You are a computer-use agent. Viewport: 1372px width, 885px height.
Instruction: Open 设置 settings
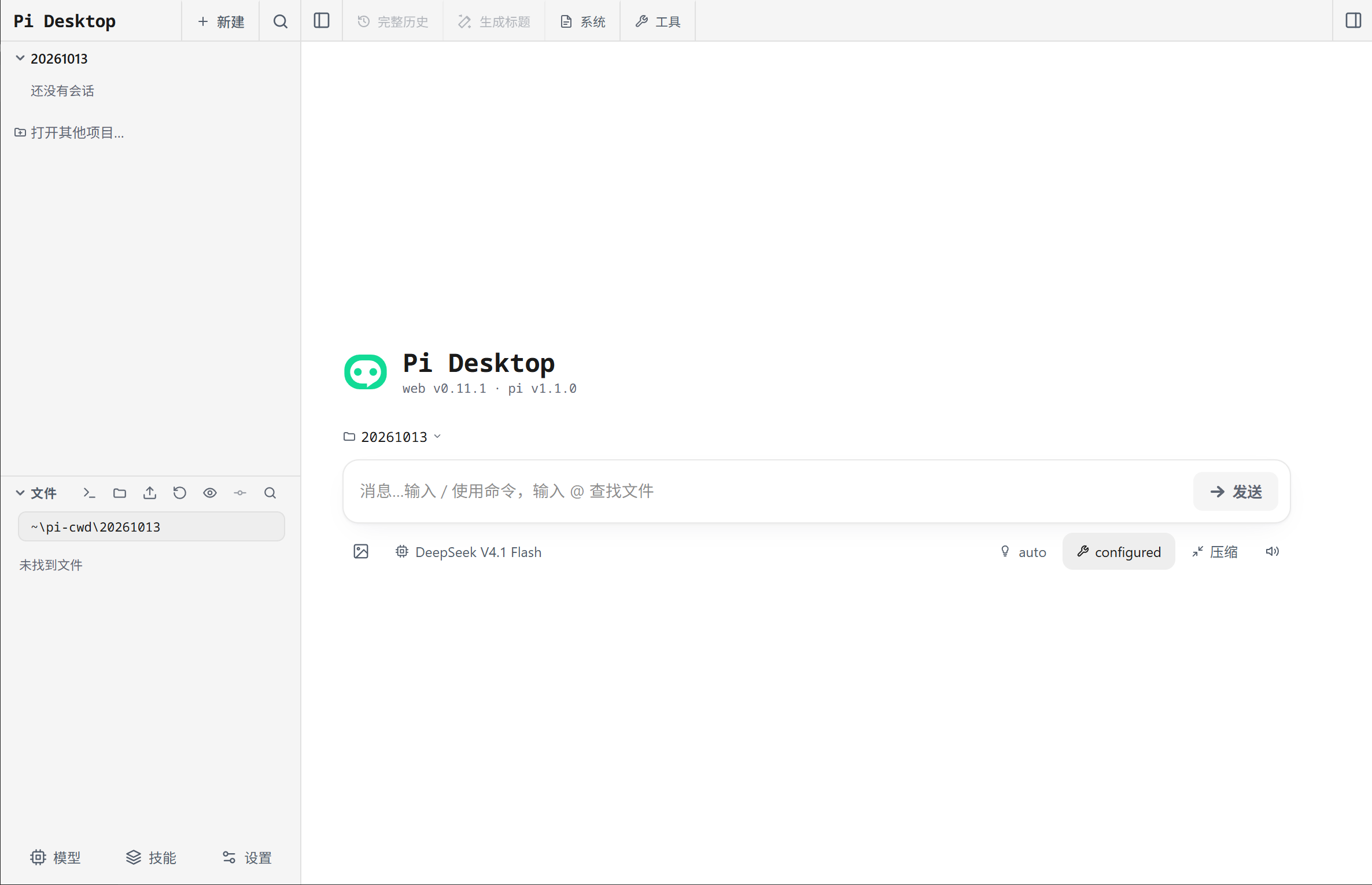[247, 857]
